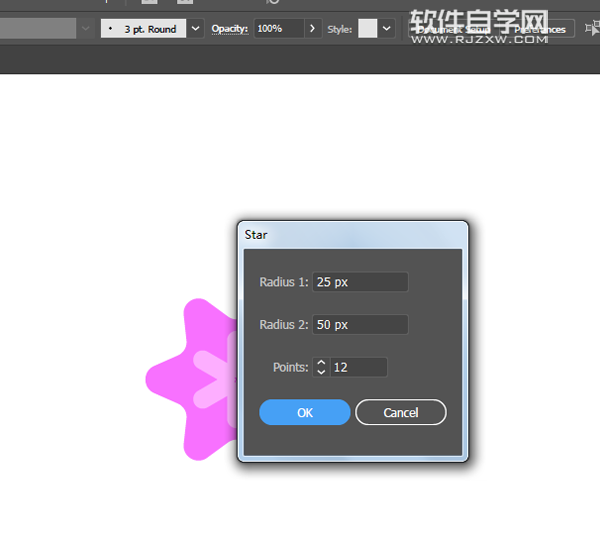This screenshot has height=544, width=600.
Task: Click the Preferences button
Action: click(540, 29)
